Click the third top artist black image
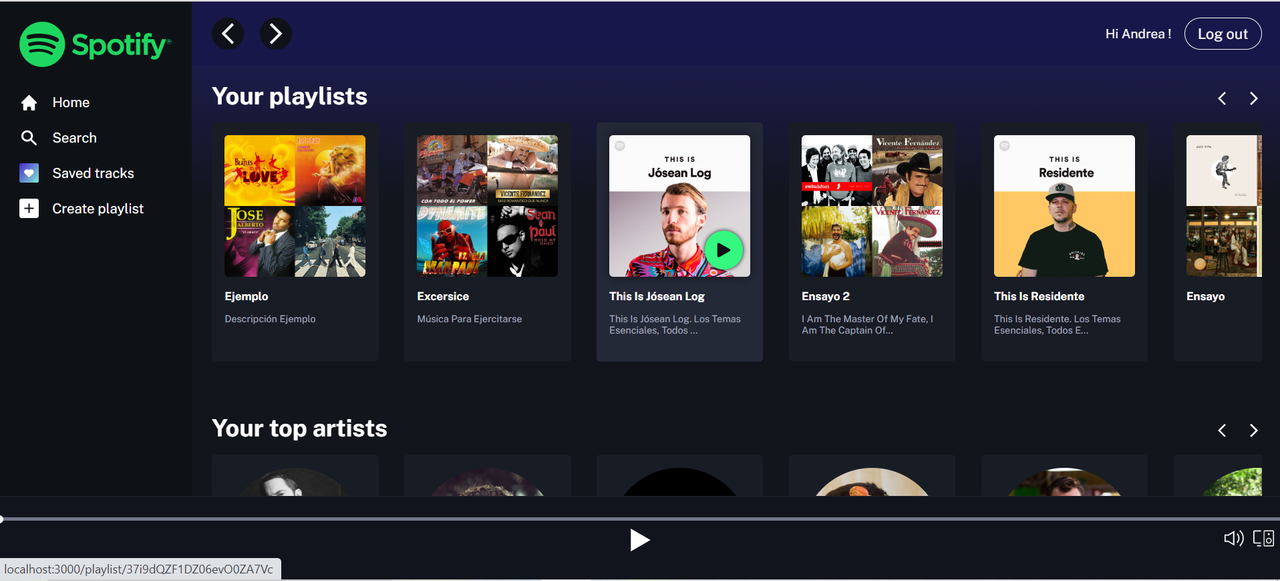Screen dimensions: 1280x581 pyautogui.click(x=680, y=482)
